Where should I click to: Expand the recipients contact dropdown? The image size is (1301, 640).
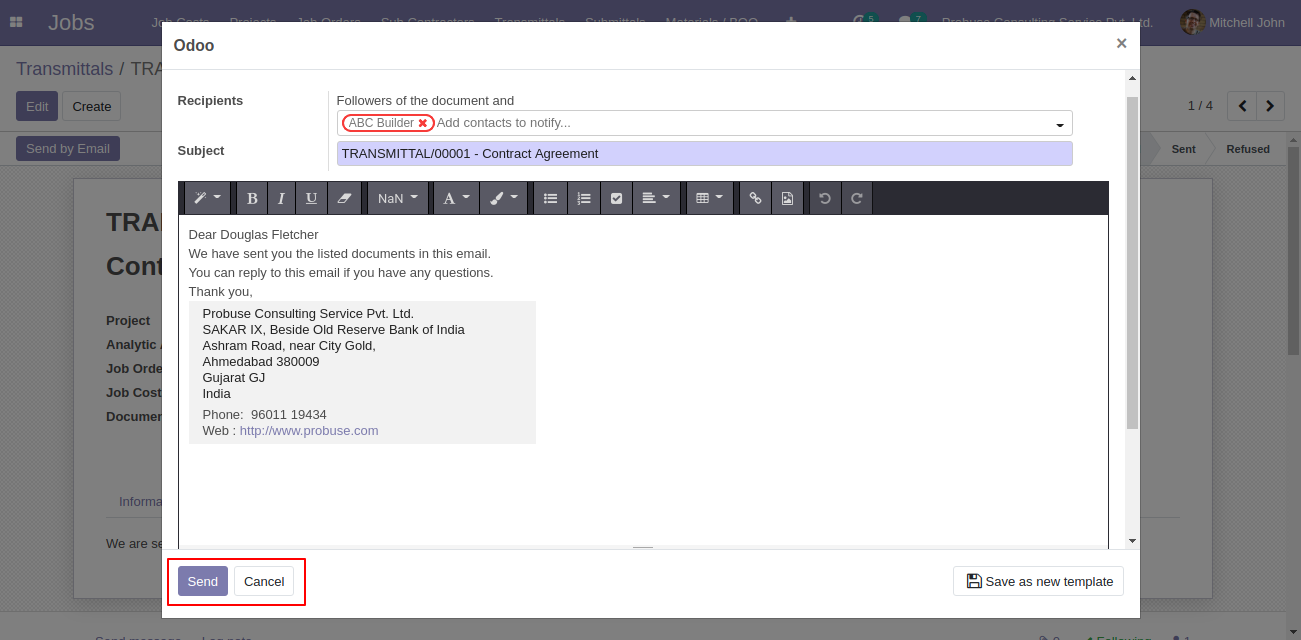click(1060, 125)
